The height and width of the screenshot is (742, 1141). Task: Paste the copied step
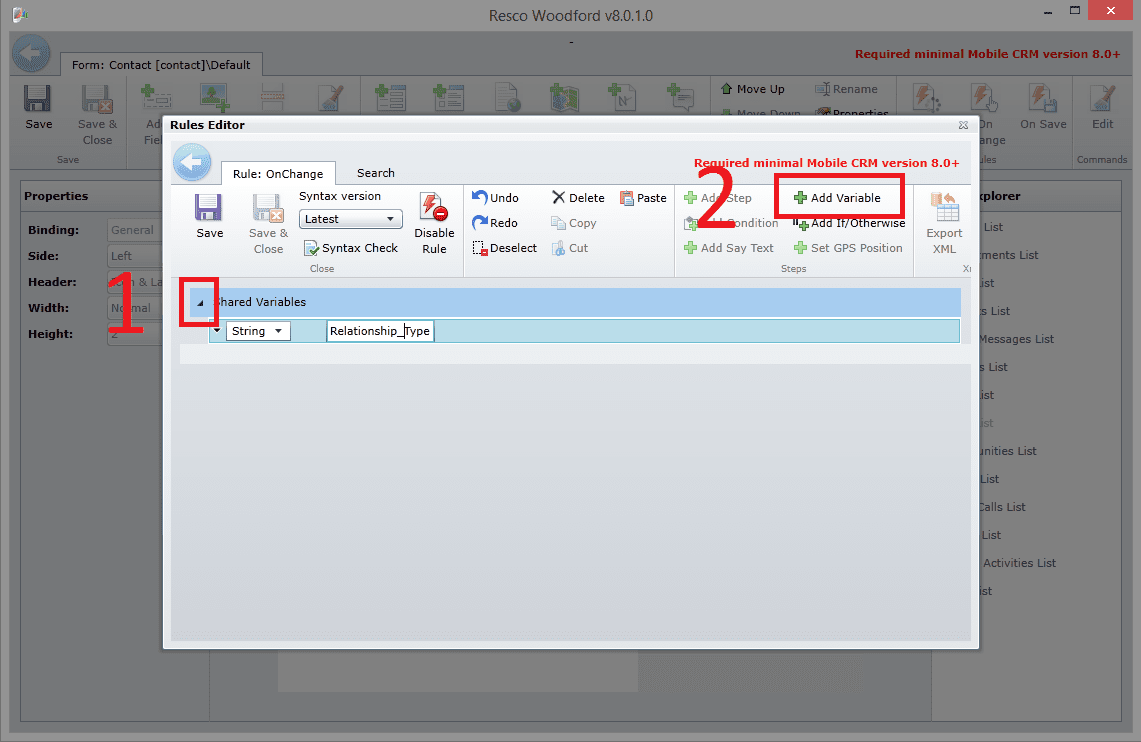tap(643, 198)
